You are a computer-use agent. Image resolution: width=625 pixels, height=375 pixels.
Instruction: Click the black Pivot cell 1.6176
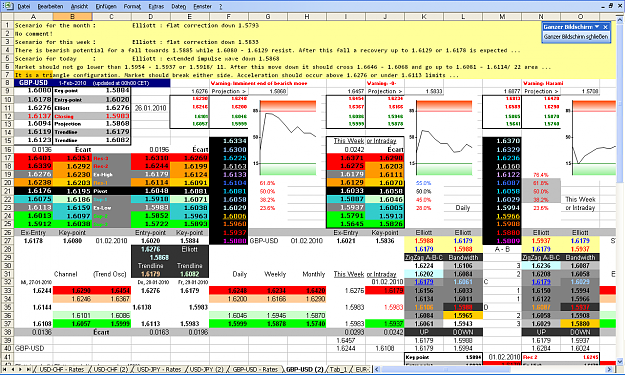[33, 191]
